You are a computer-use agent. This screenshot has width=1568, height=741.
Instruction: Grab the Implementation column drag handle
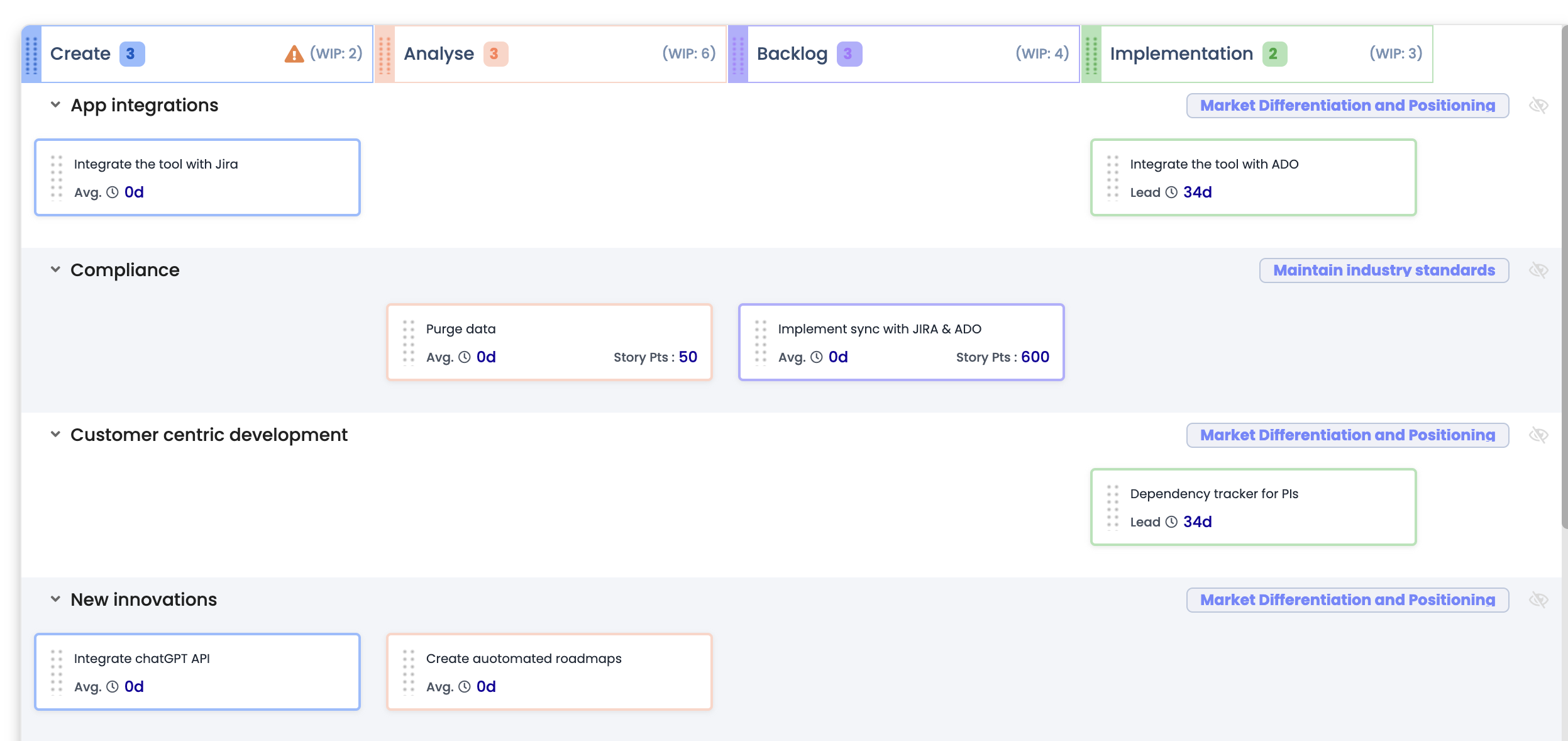[1091, 54]
